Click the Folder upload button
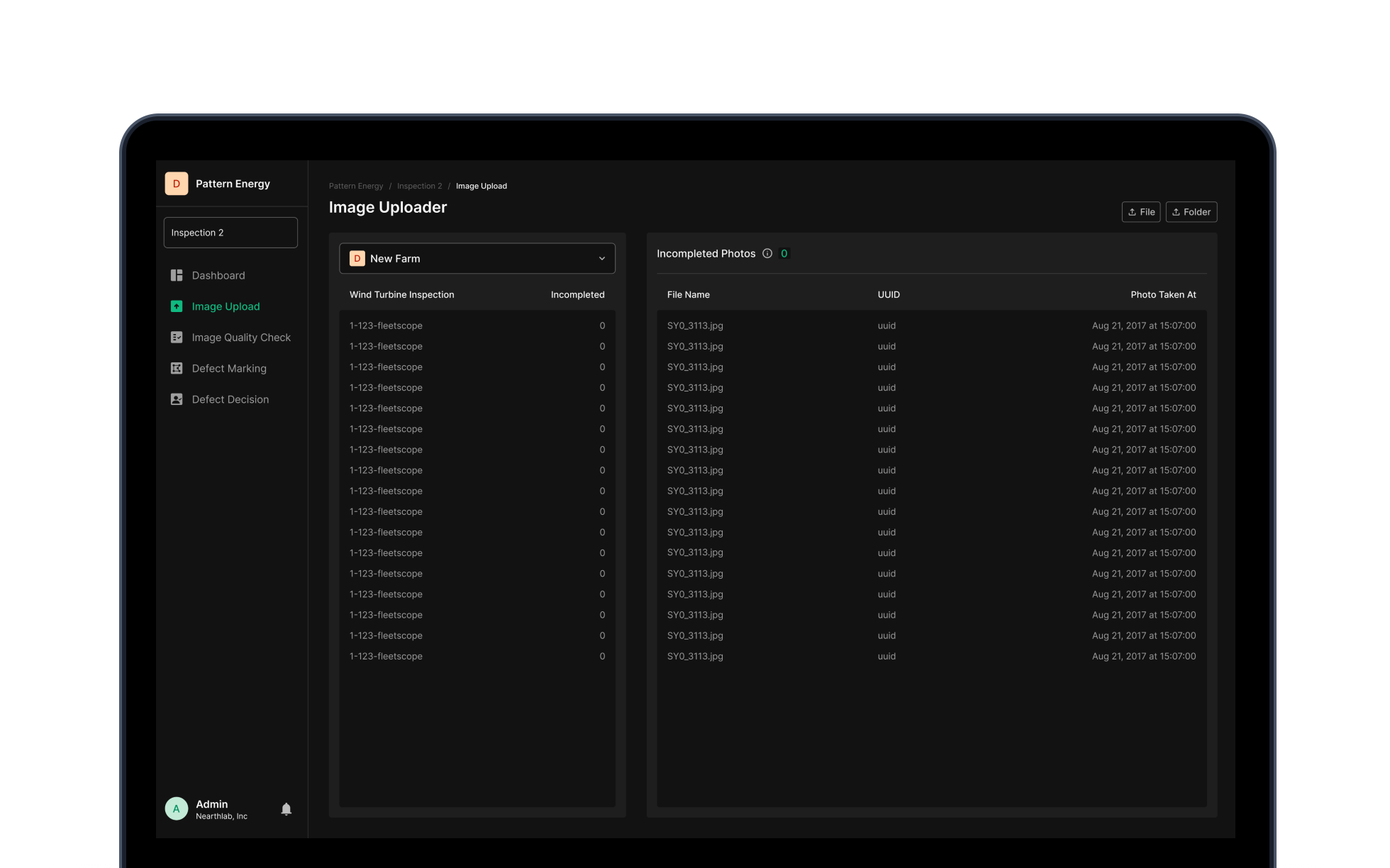Image resolution: width=1390 pixels, height=868 pixels. (1191, 211)
